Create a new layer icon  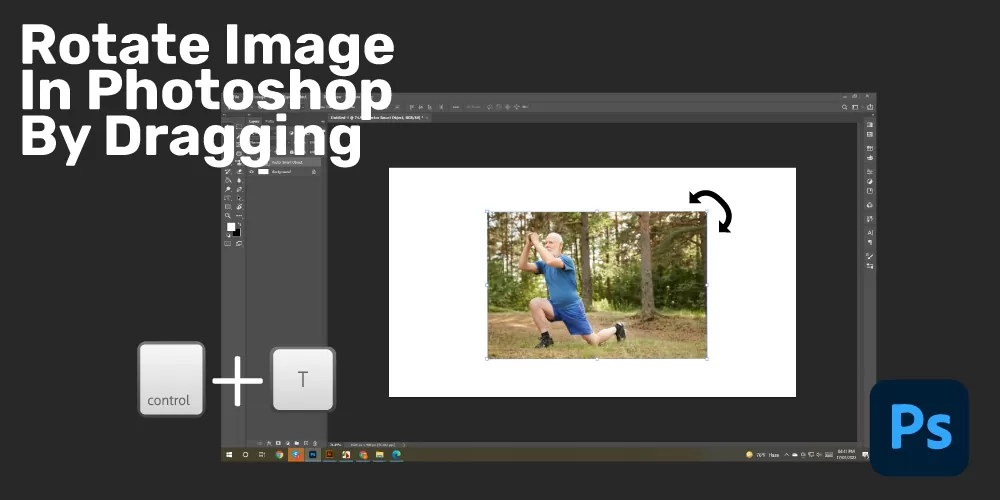[x=305, y=443]
